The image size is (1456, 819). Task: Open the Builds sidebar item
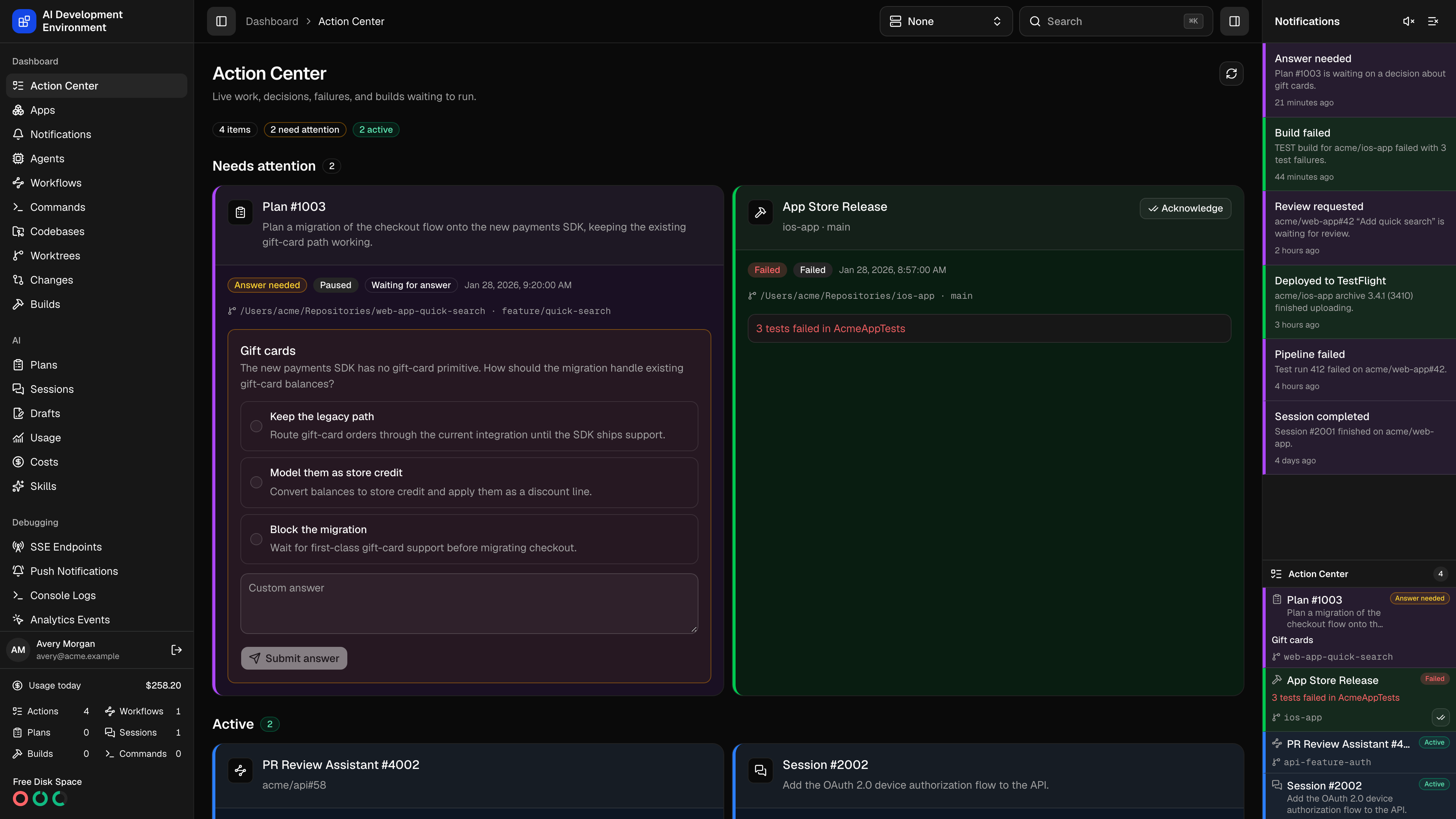click(x=96, y=304)
